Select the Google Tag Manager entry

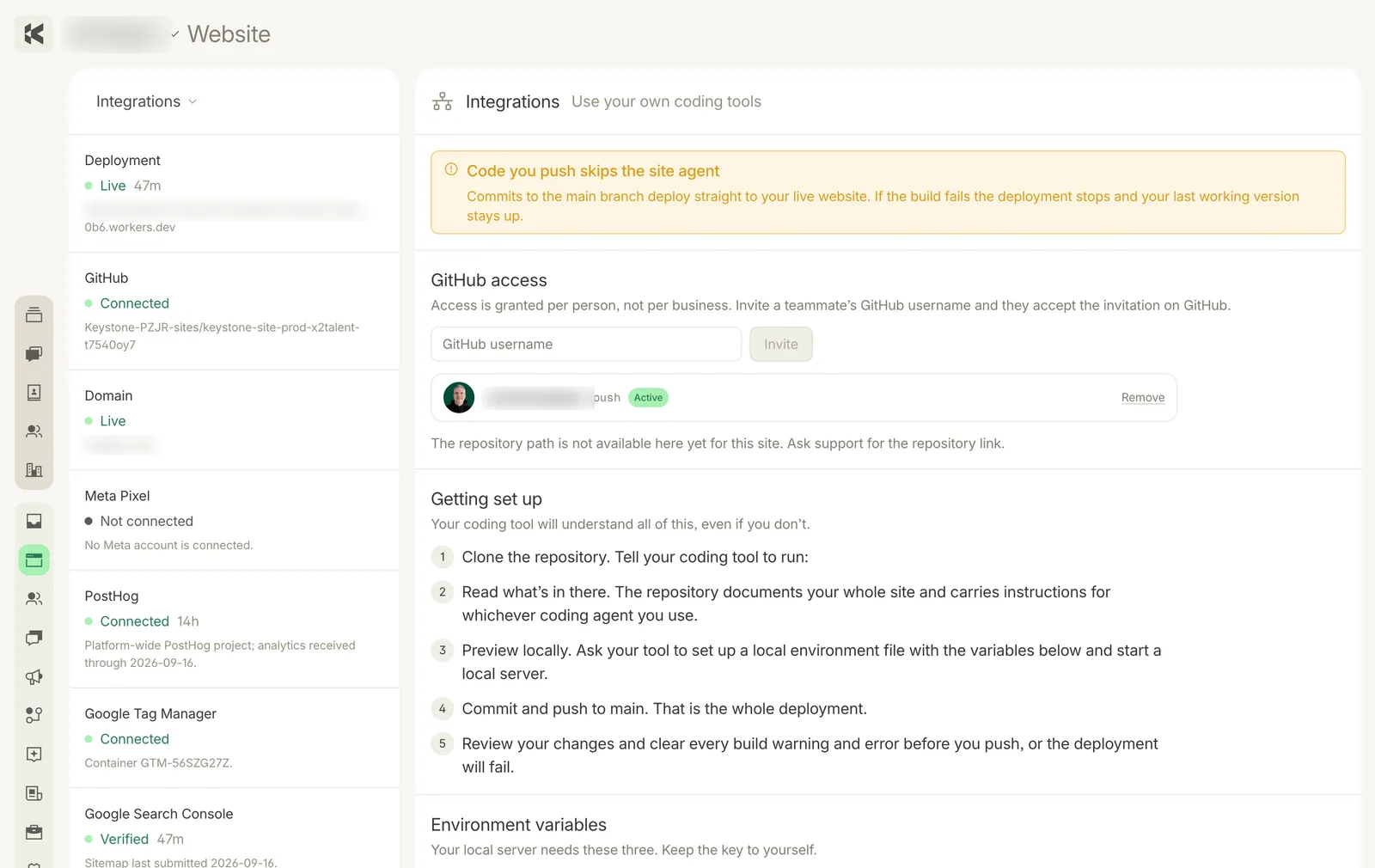(x=234, y=737)
